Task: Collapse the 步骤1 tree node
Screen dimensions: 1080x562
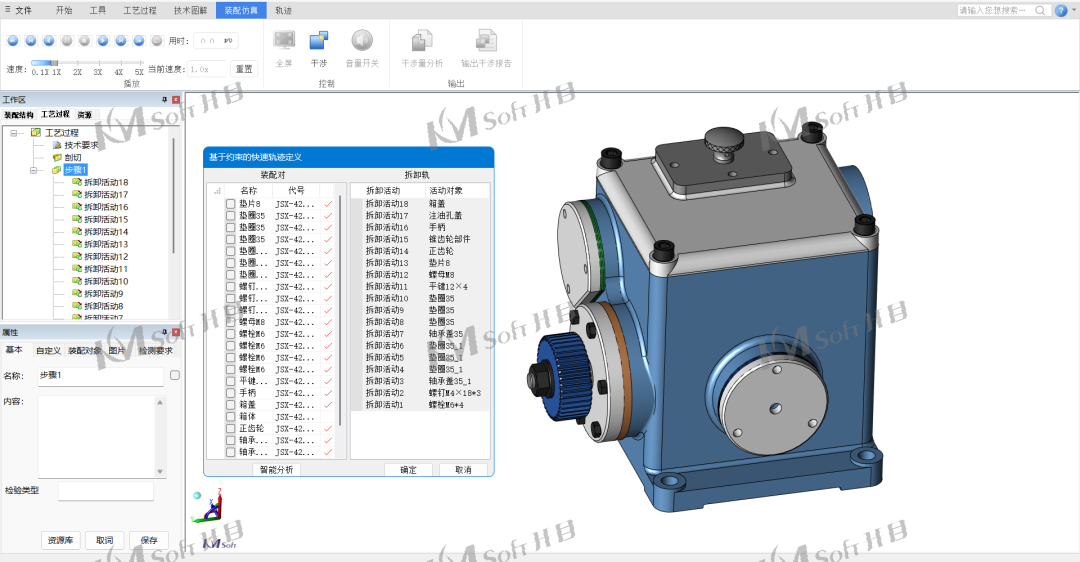Action: pos(35,170)
